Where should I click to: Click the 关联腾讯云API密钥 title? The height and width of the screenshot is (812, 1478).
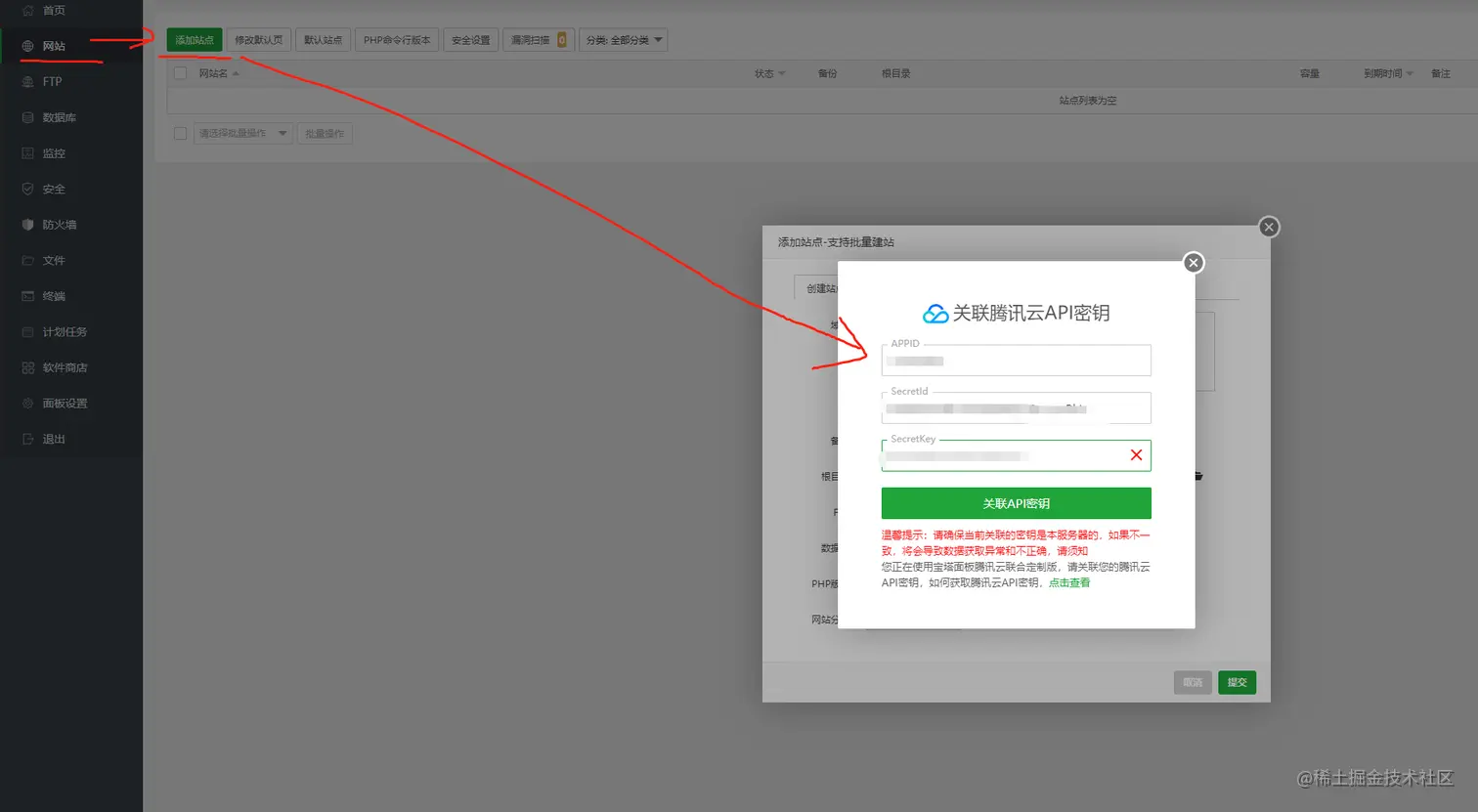[1031, 313]
